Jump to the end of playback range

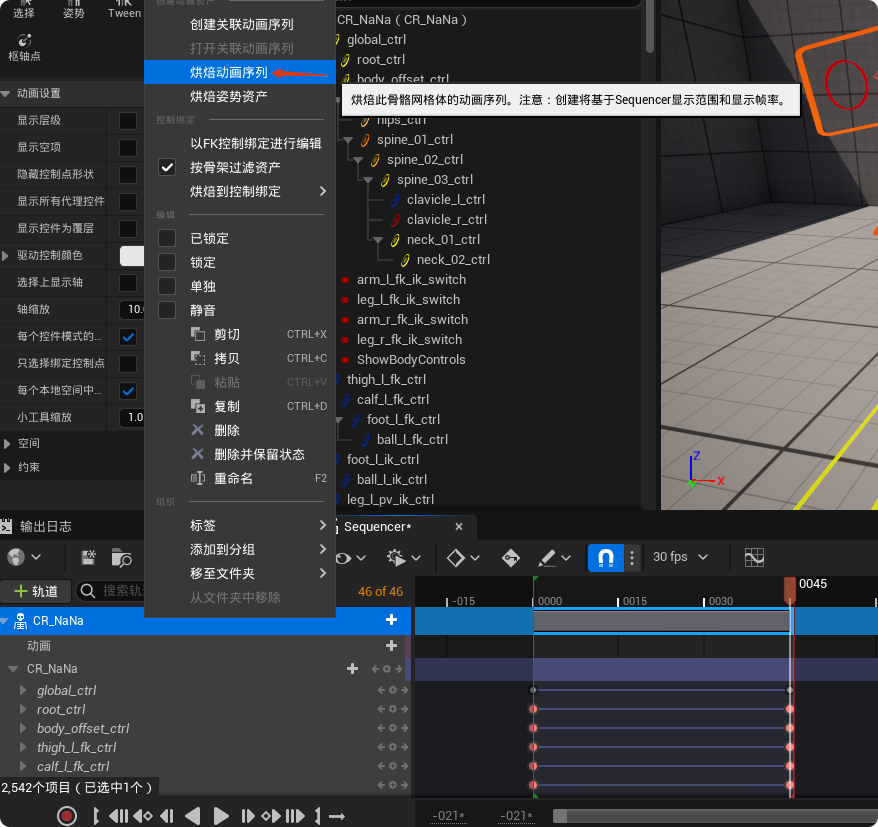[x=295, y=816]
